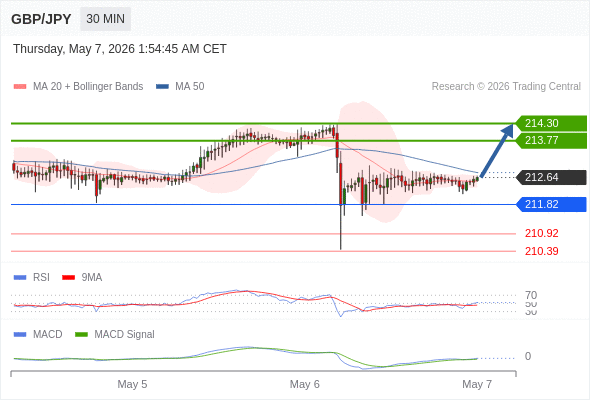This screenshot has height=400, width=590.
Task: Click the May 5 date axis label
Action: pos(132,384)
